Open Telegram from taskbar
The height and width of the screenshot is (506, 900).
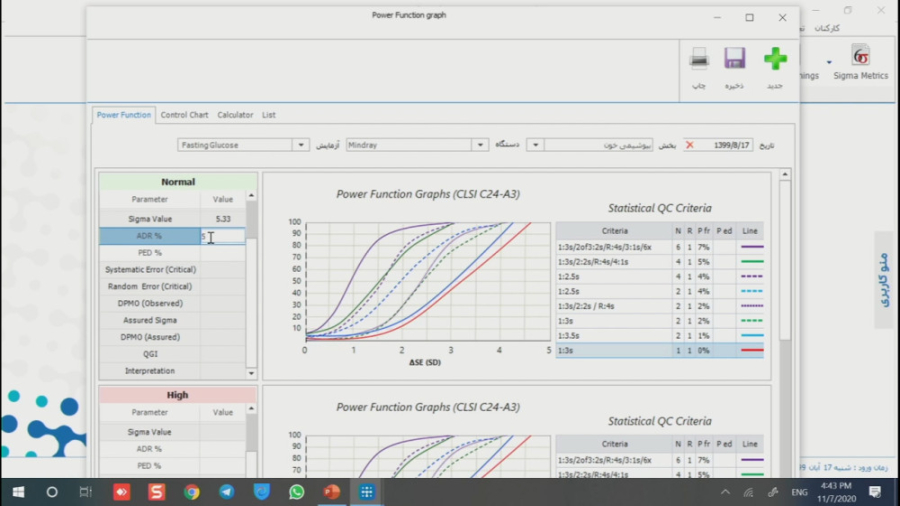point(227,492)
